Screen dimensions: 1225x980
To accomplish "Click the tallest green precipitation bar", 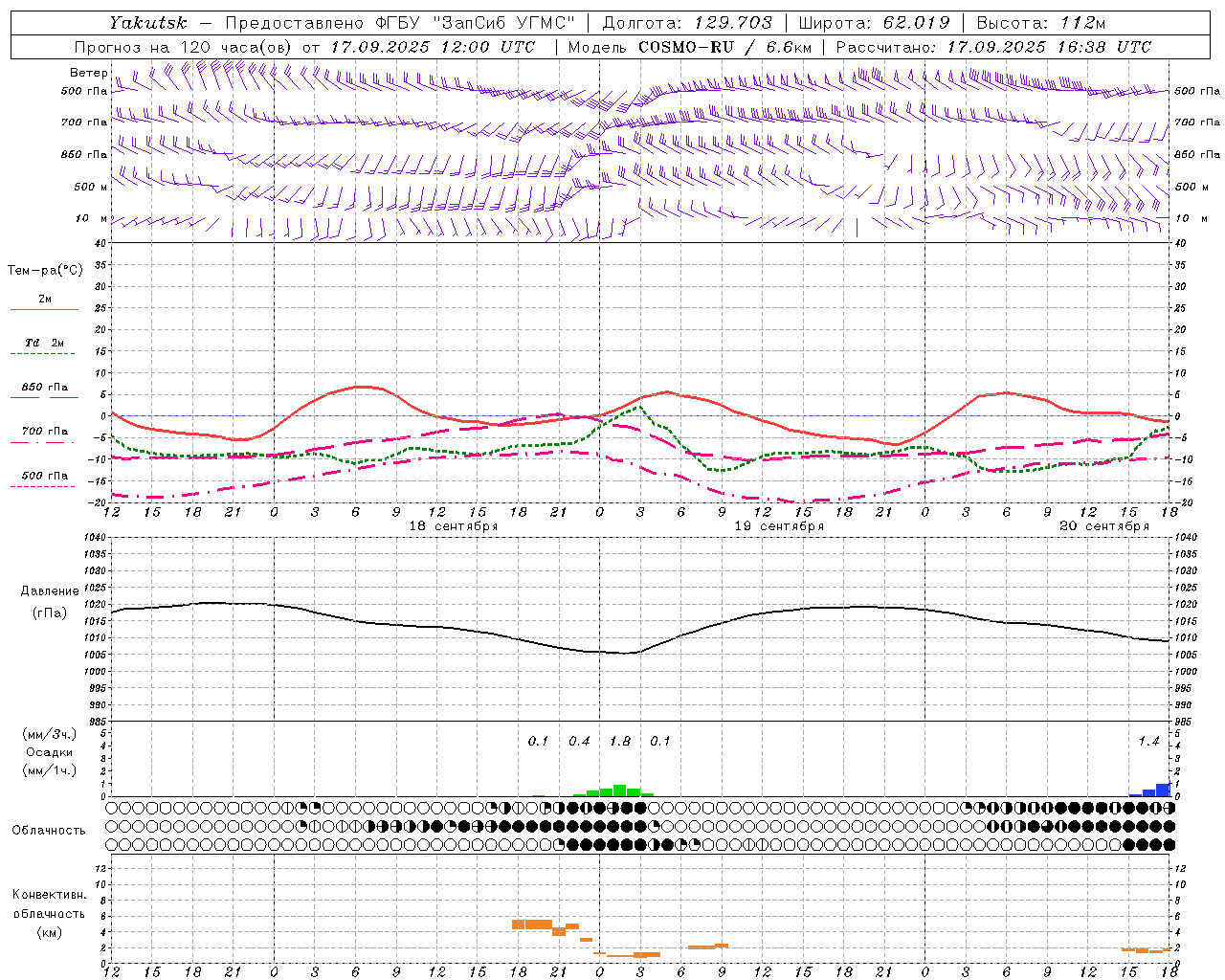I will (x=620, y=791).
